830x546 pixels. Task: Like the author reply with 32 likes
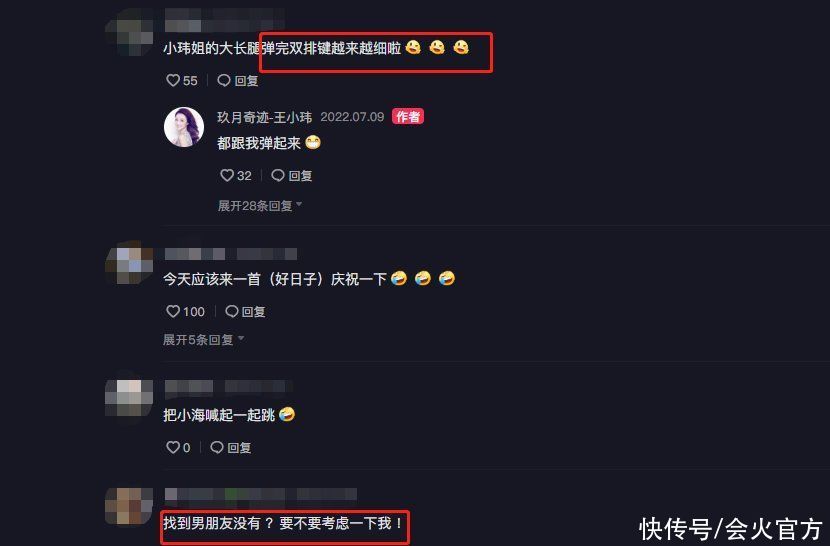coord(227,175)
